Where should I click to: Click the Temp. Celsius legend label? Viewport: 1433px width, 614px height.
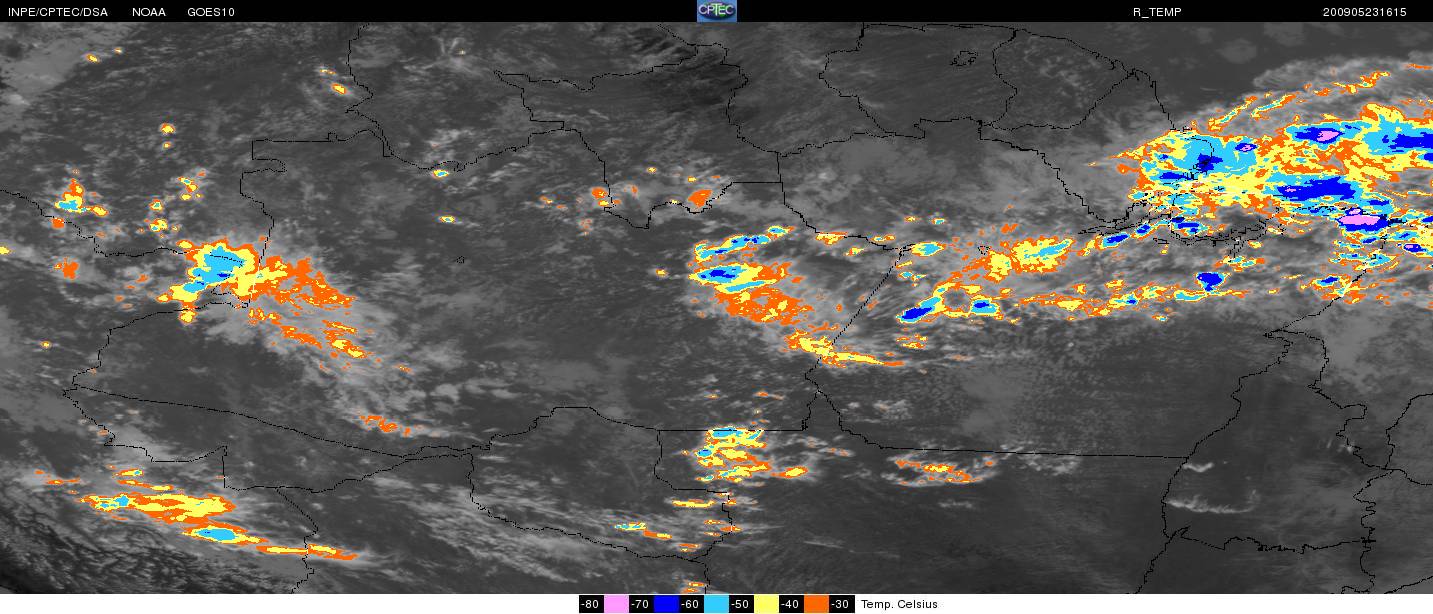(900, 604)
